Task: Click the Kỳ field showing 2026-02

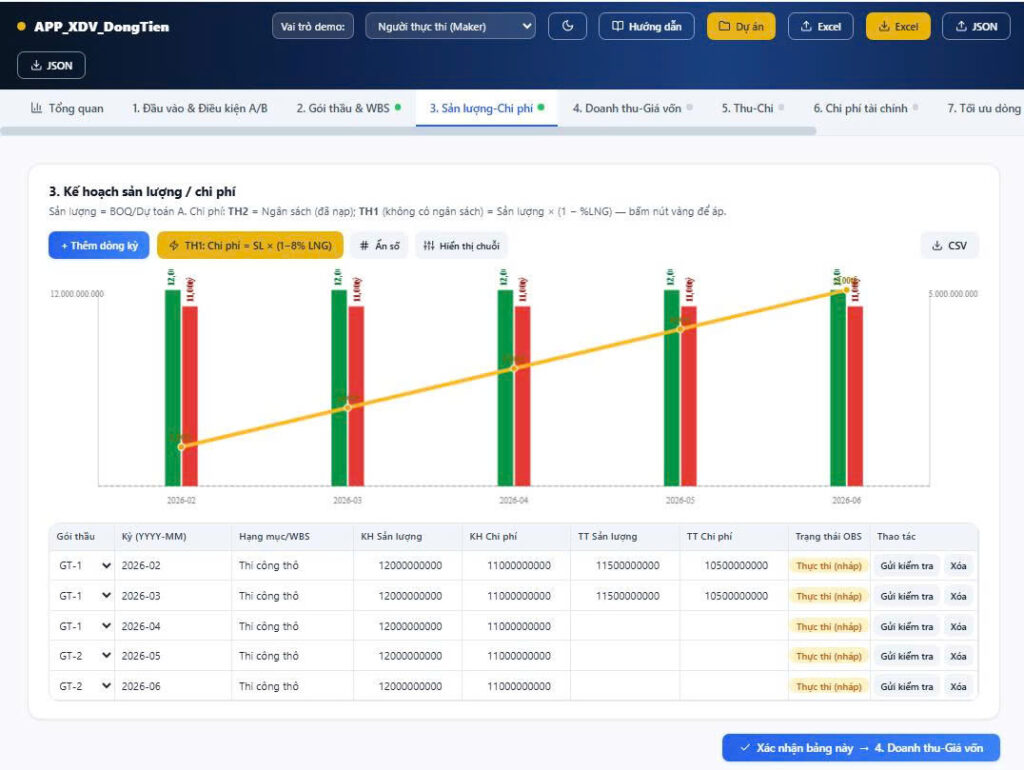Action: [172, 566]
